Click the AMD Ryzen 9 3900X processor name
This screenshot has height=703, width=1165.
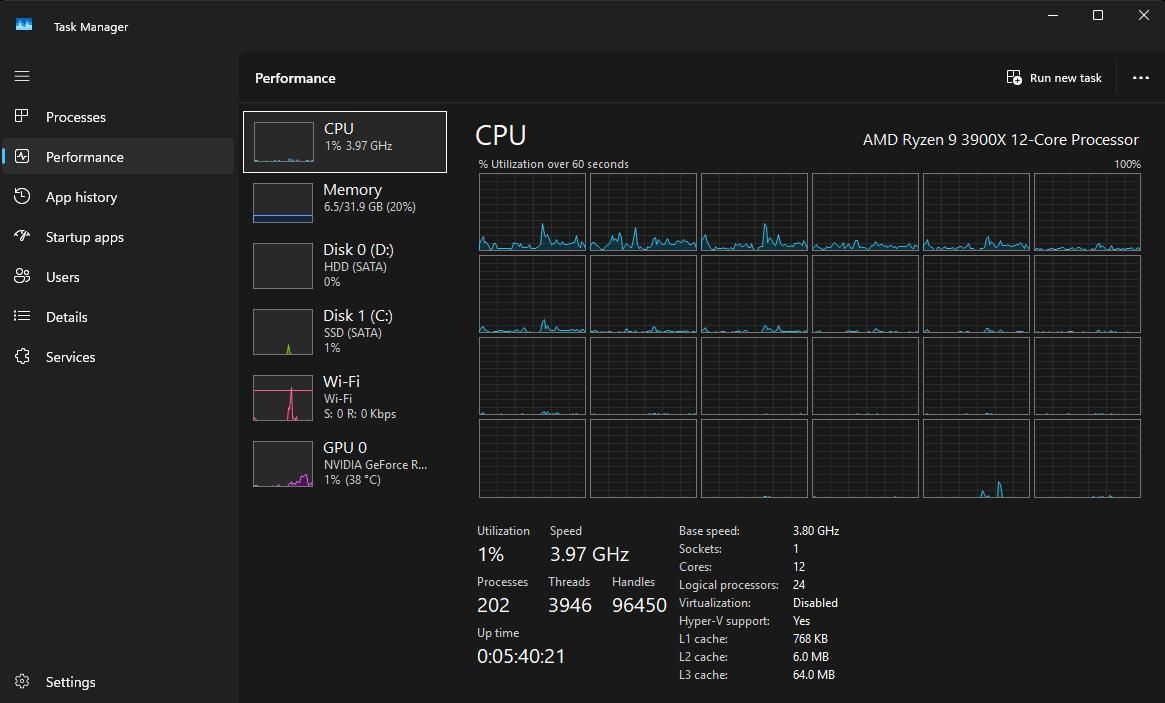click(x=1000, y=140)
